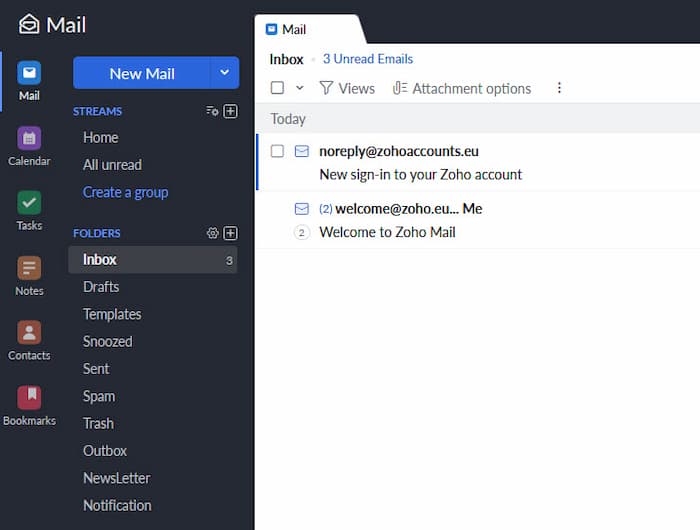Open the select-all checkbox dropdown chevron

click(299, 88)
